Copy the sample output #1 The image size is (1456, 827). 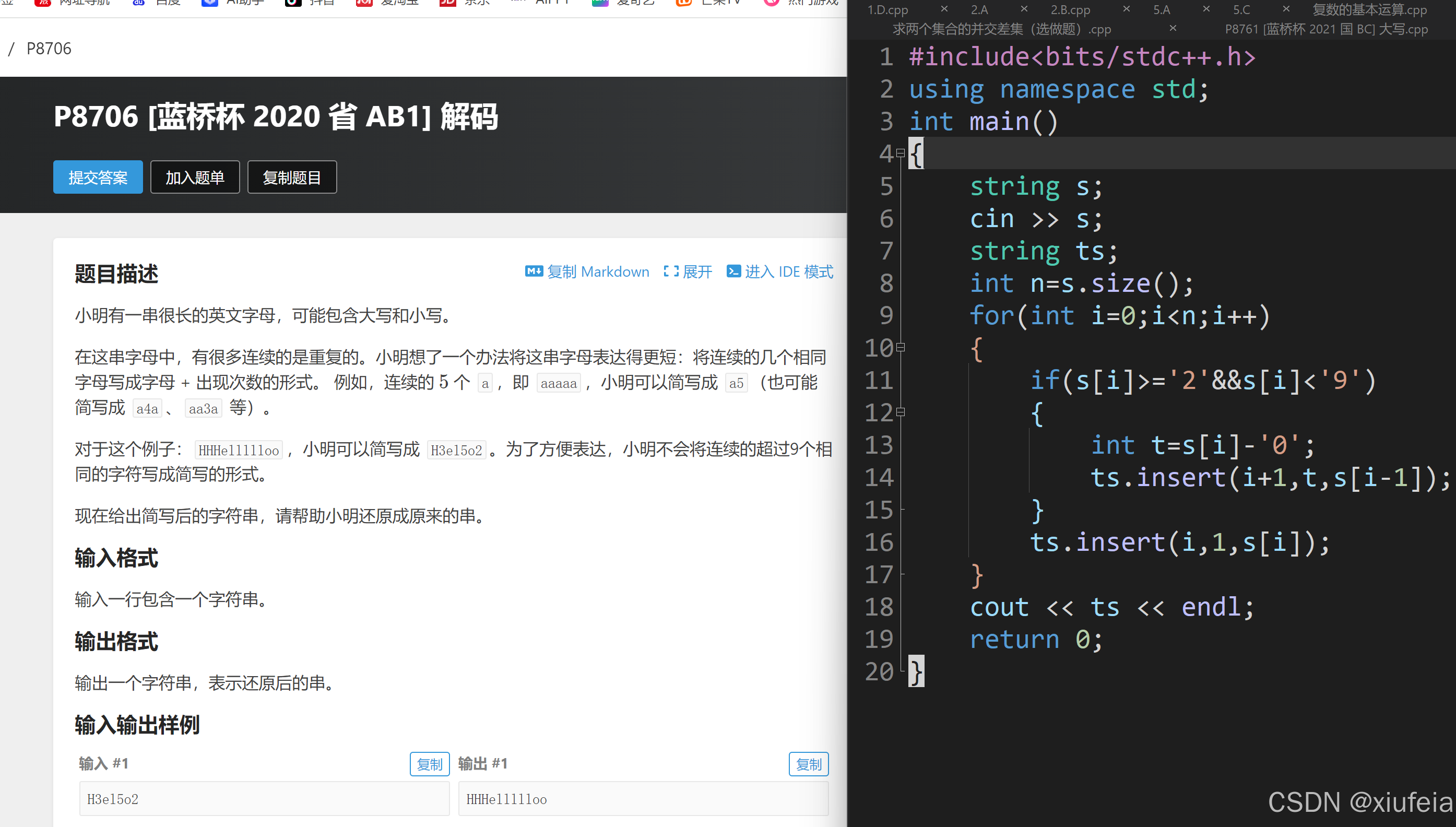[x=808, y=764]
